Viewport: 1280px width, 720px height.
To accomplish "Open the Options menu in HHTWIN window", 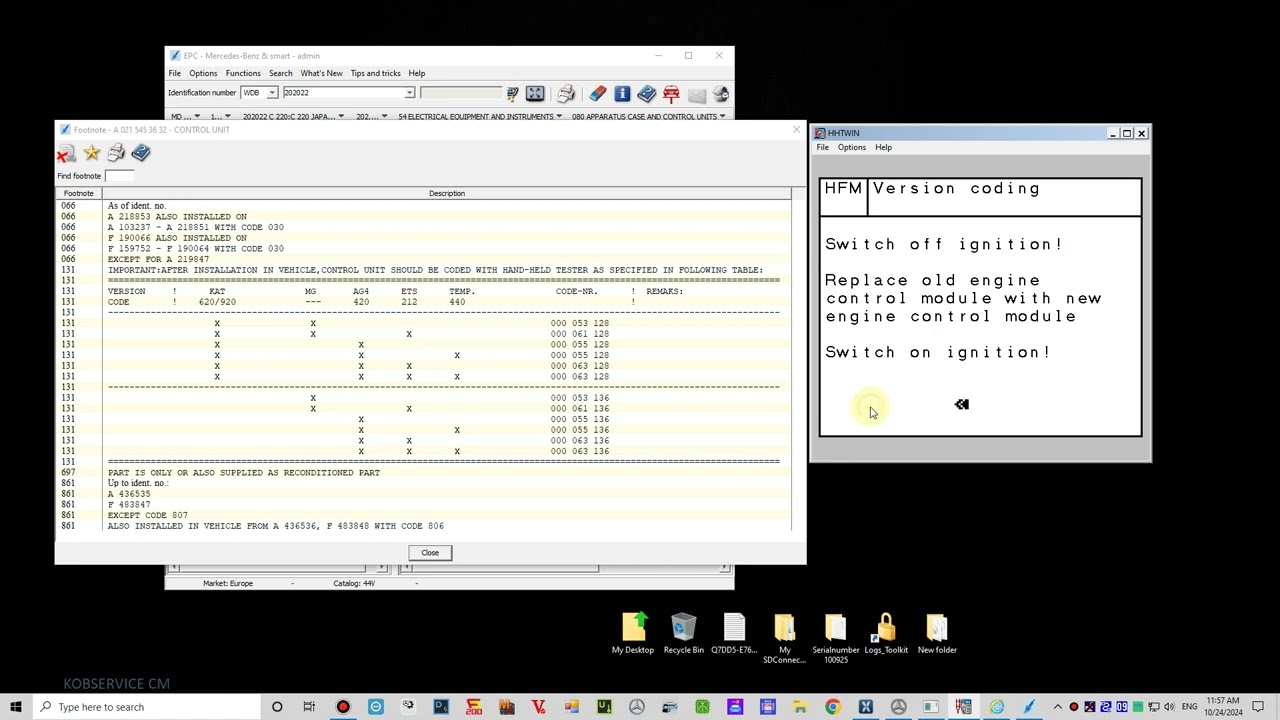I will [852, 147].
